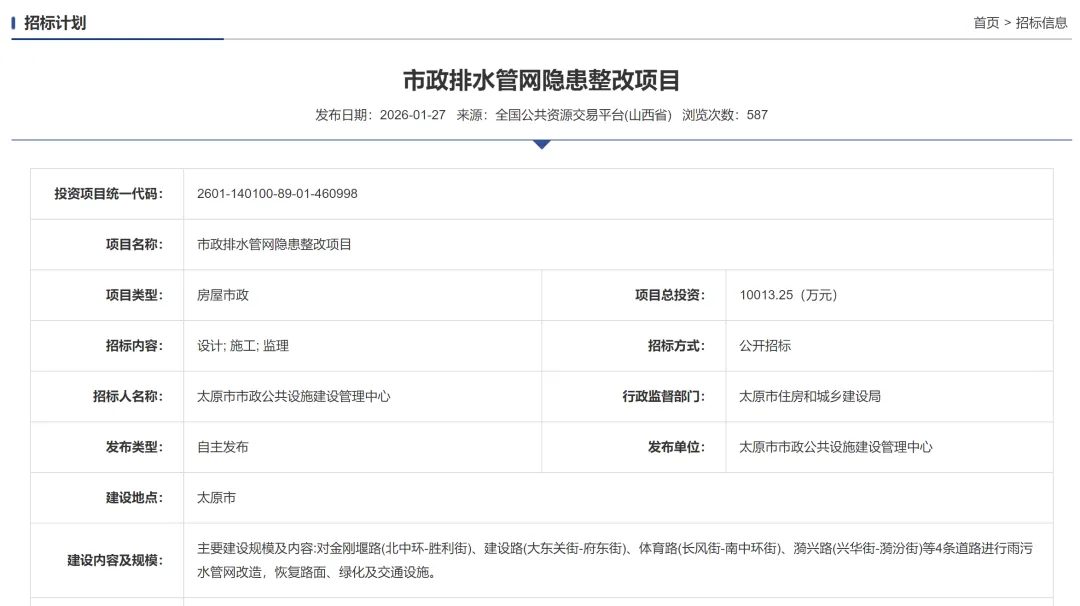Viewport: 1080px width, 606px height.
Task: Click the 发布单位 value cell
Action: [x=889, y=447]
